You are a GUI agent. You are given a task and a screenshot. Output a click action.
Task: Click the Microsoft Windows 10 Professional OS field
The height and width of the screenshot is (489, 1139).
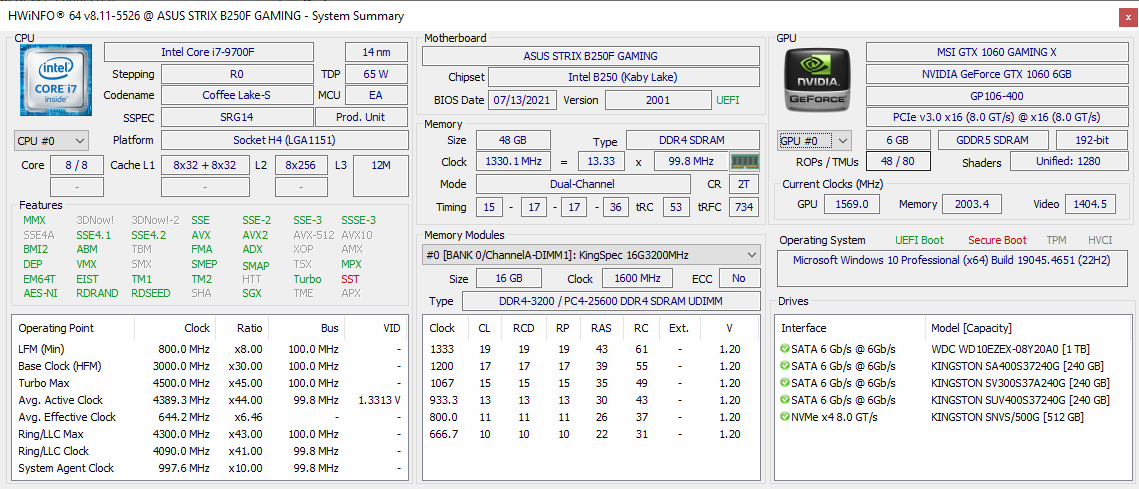tap(954, 267)
